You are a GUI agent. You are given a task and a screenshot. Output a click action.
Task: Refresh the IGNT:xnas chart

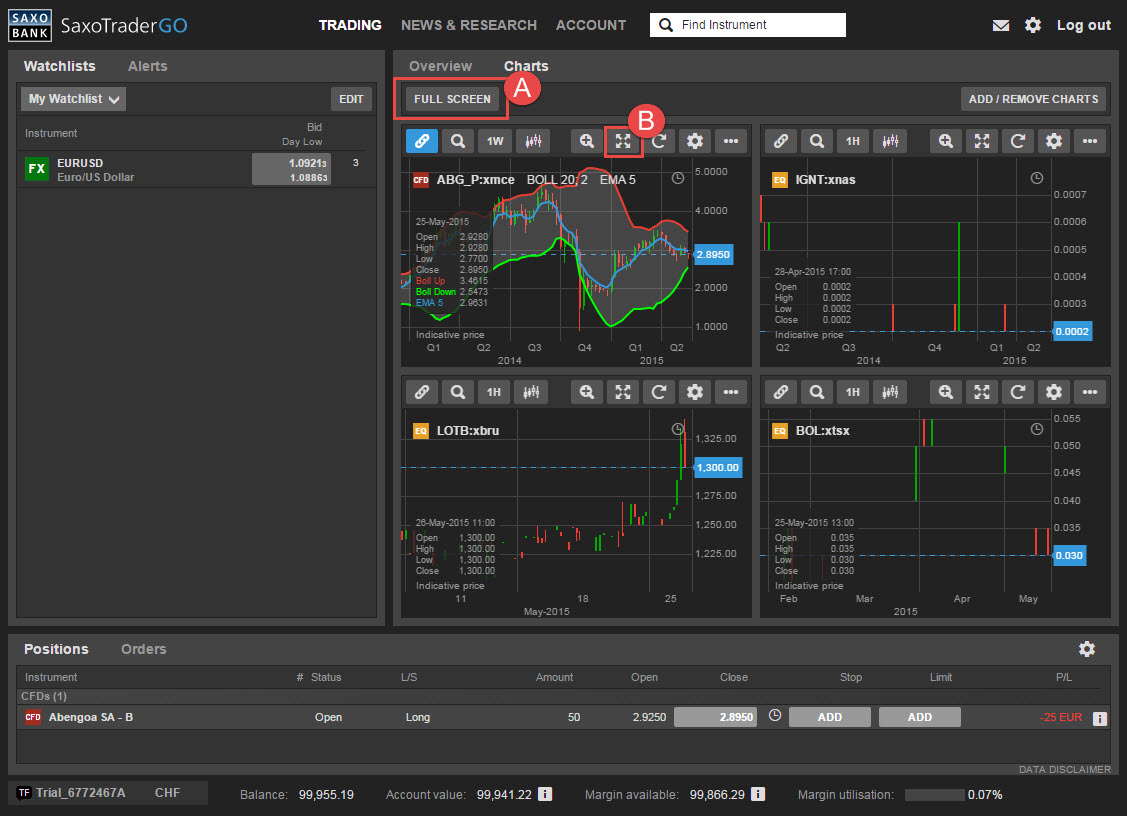tap(1018, 141)
